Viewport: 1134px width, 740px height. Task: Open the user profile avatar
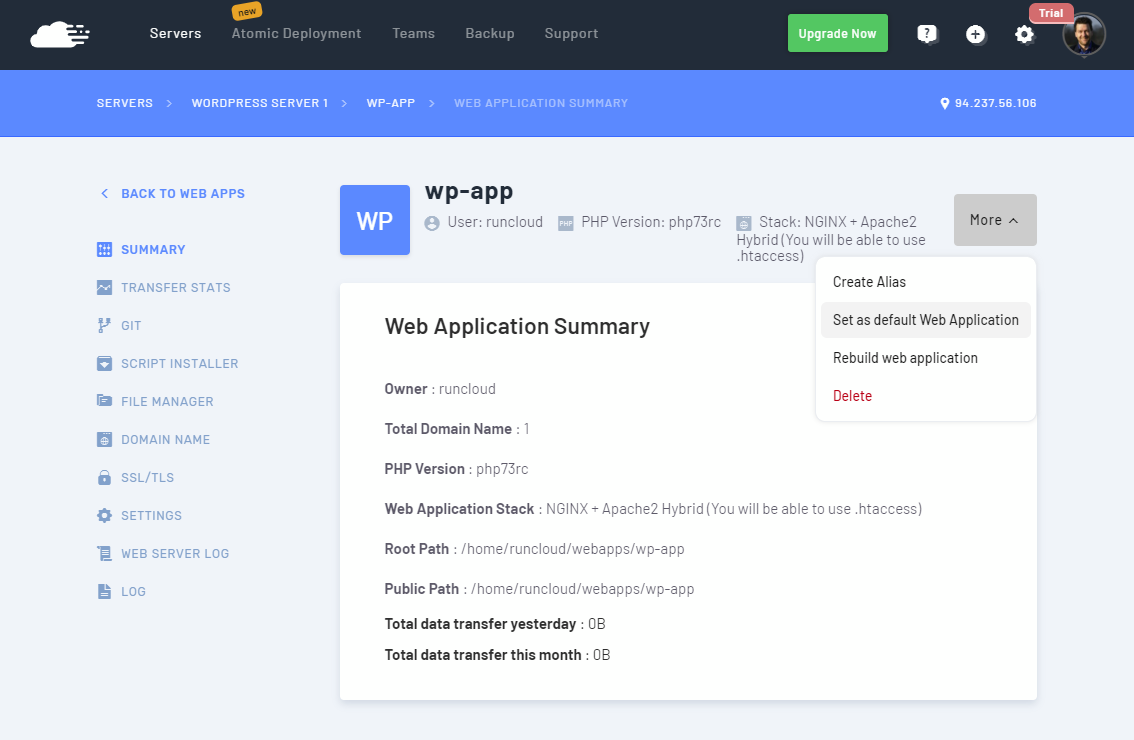(1084, 34)
